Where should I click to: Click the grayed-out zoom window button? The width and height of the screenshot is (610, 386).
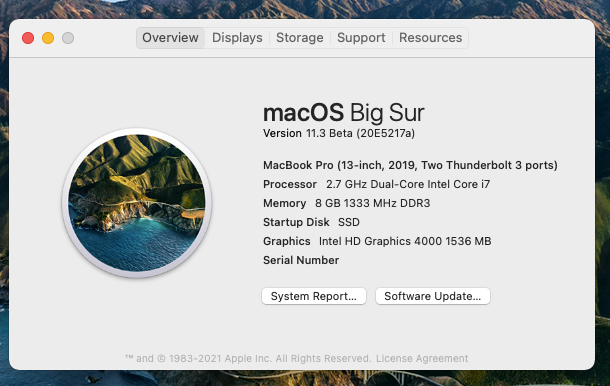(x=68, y=38)
